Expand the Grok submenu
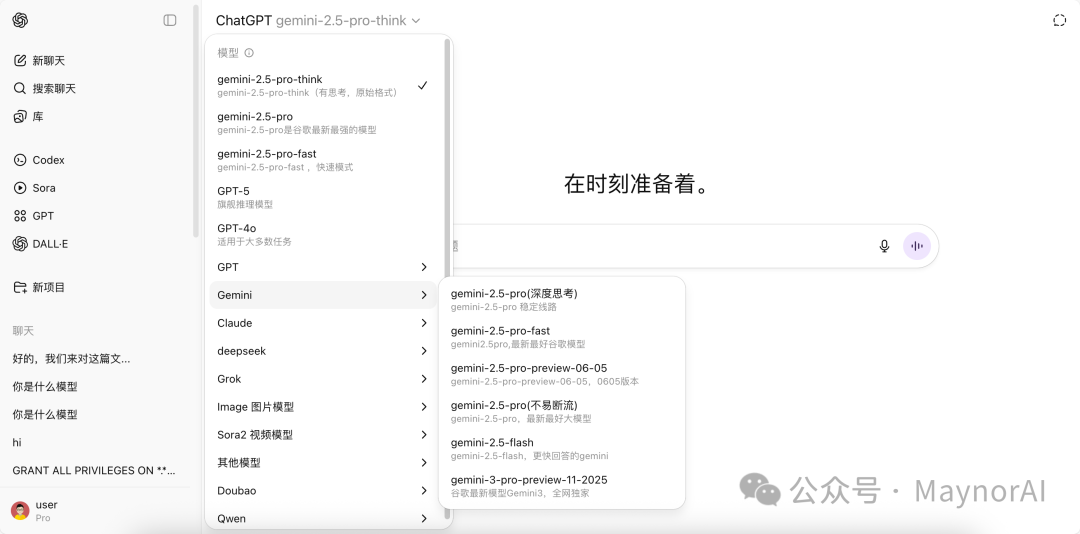 coord(323,379)
